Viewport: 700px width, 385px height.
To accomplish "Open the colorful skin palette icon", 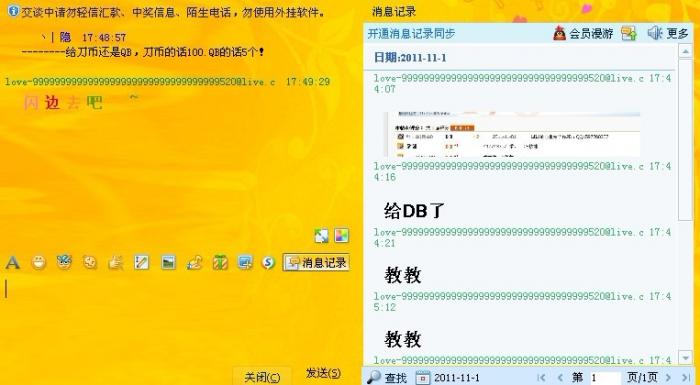I will click(x=342, y=235).
